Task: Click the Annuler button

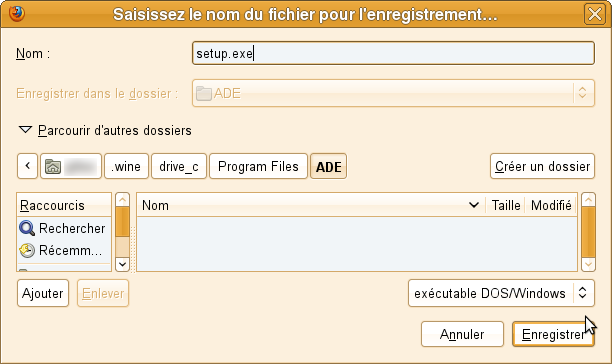Action: [462, 334]
